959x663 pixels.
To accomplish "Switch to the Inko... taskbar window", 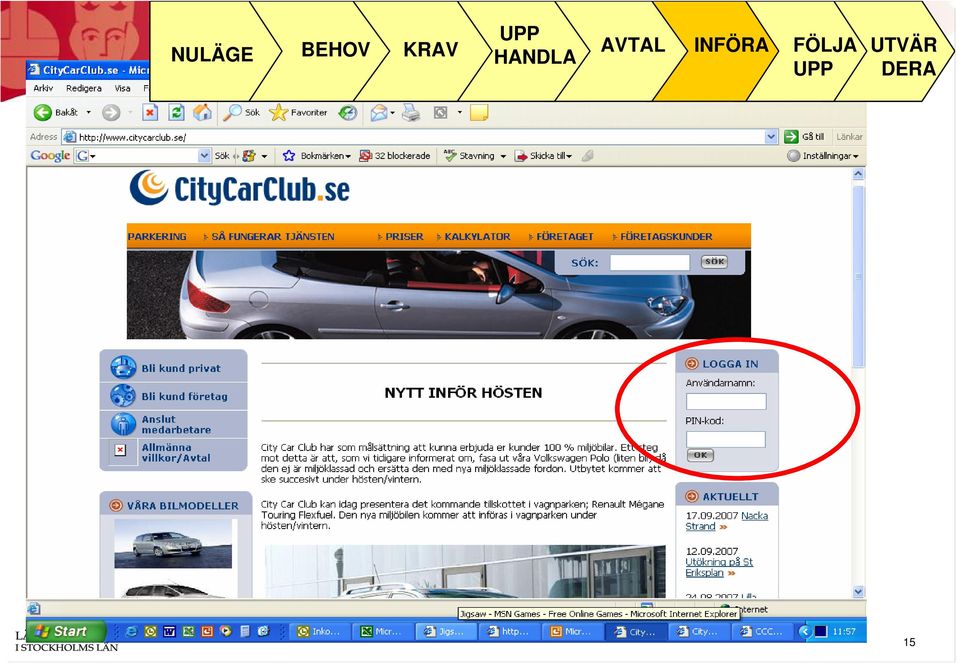I will pyautogui.click(x=318, y=631).
